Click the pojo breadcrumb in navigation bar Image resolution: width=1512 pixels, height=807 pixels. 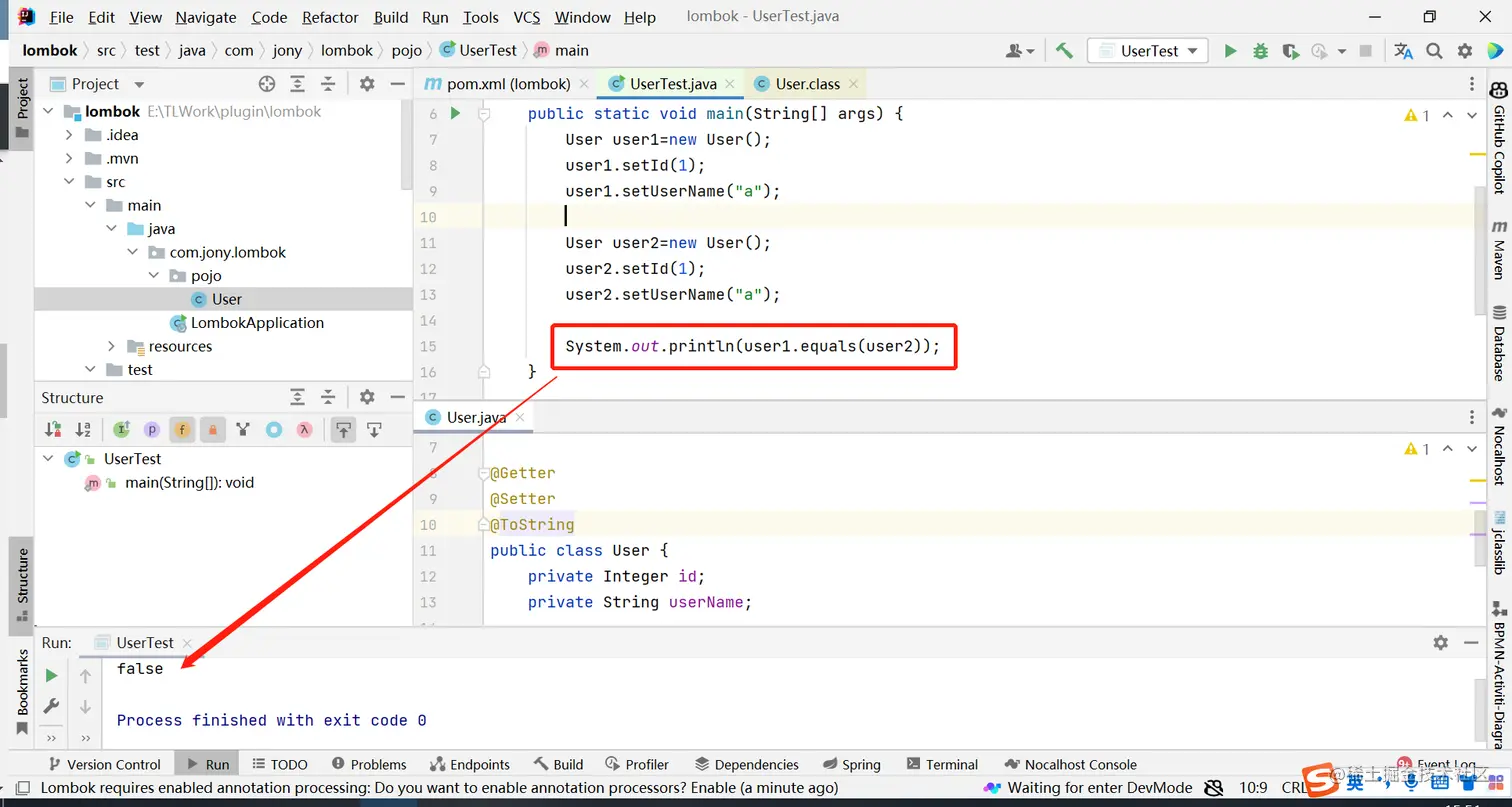click(x=406, y=50)
